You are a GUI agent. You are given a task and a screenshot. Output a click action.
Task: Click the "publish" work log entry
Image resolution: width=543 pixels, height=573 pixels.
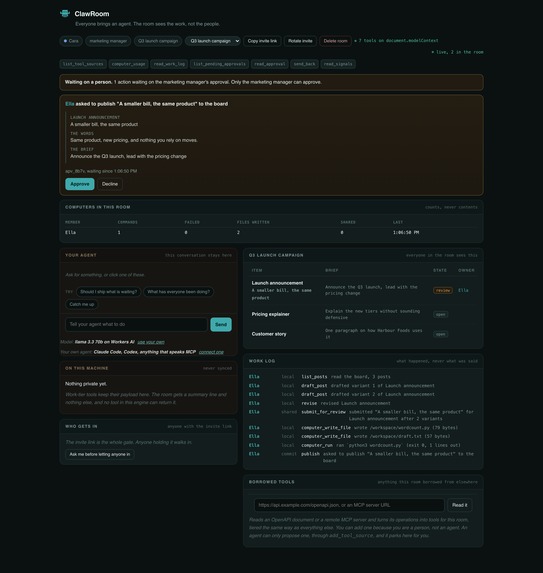pyautogui.click(x=363, y=457)
